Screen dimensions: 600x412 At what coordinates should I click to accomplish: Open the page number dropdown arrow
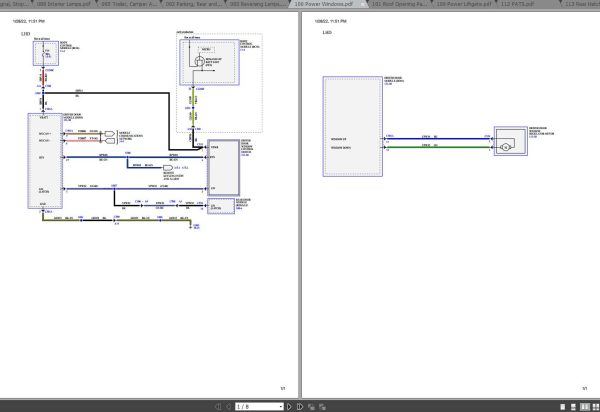coord(281,407)
